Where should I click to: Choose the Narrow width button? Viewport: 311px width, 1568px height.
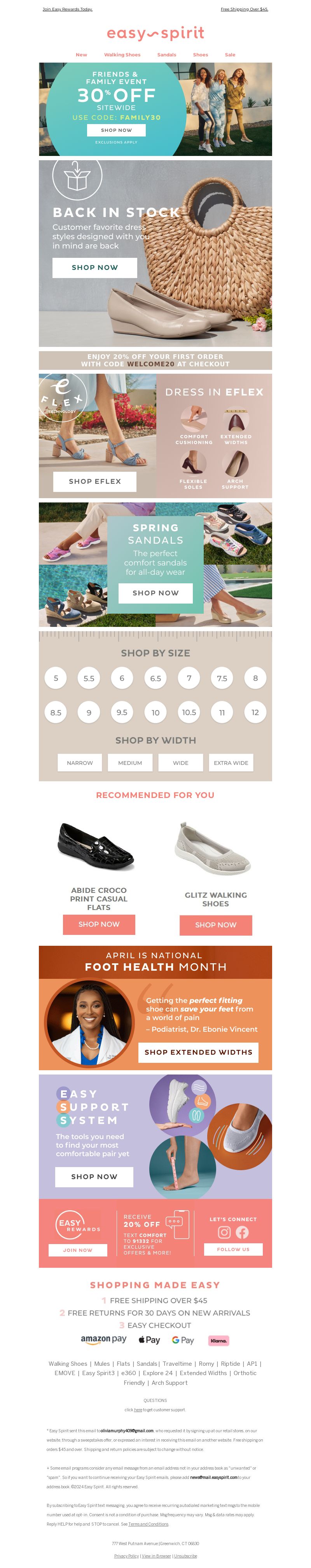80,763
